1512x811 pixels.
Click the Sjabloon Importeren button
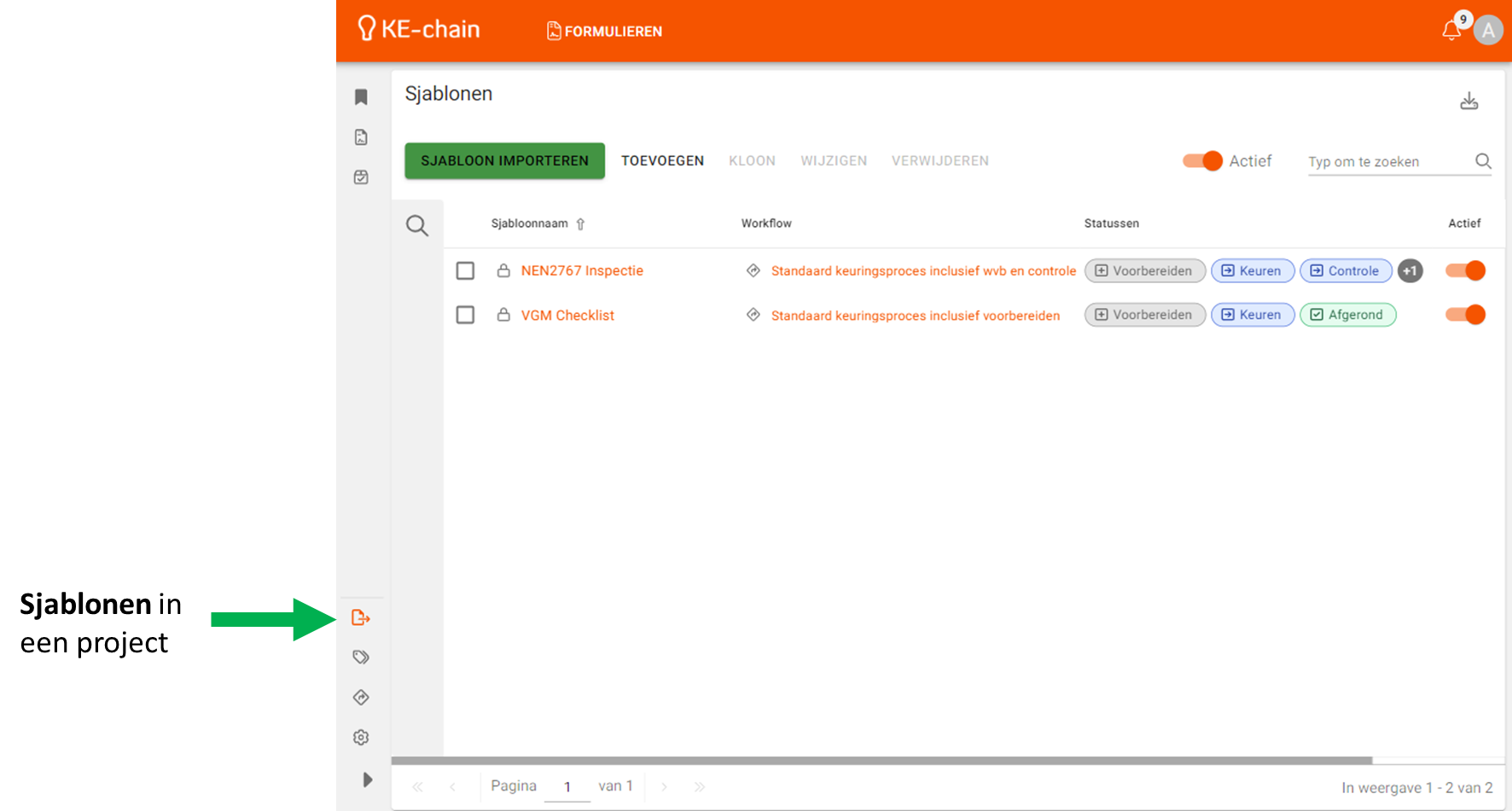(x=504, y=161)
